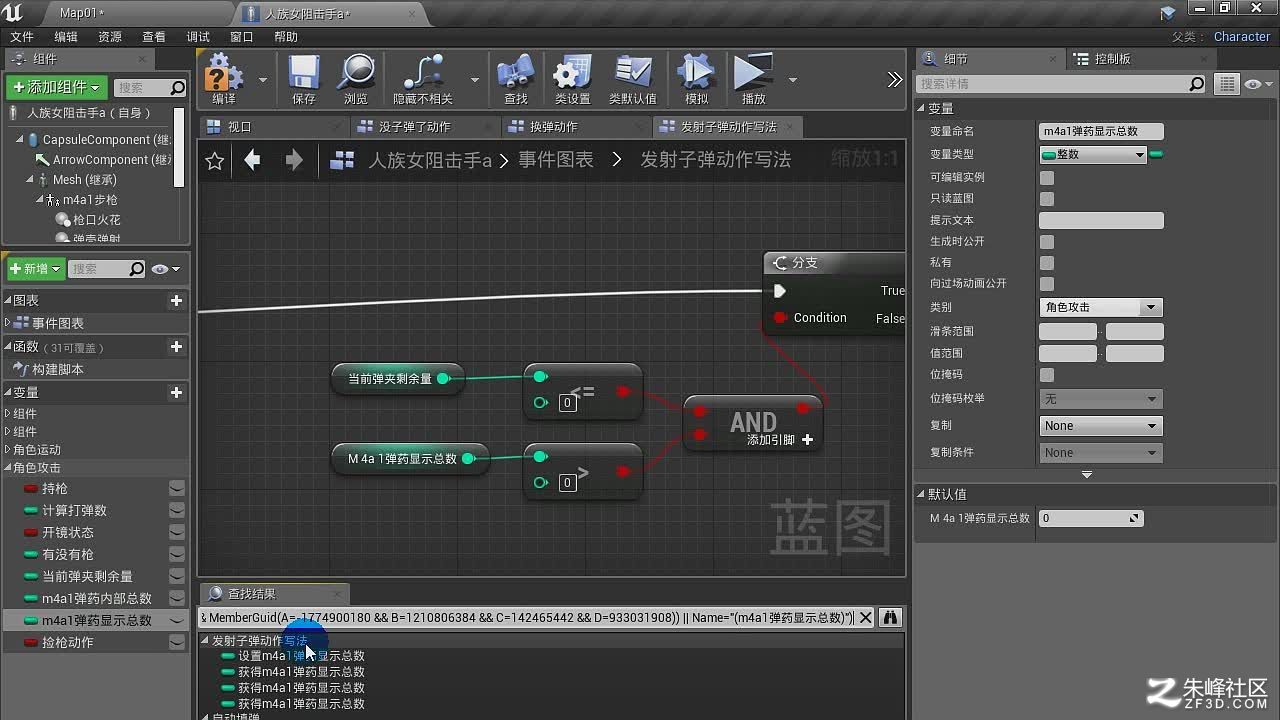Toggle visibility eye for 有没有枪 variable
The width and height of the screenshot is (1280, 720).
tap(177, 554)
